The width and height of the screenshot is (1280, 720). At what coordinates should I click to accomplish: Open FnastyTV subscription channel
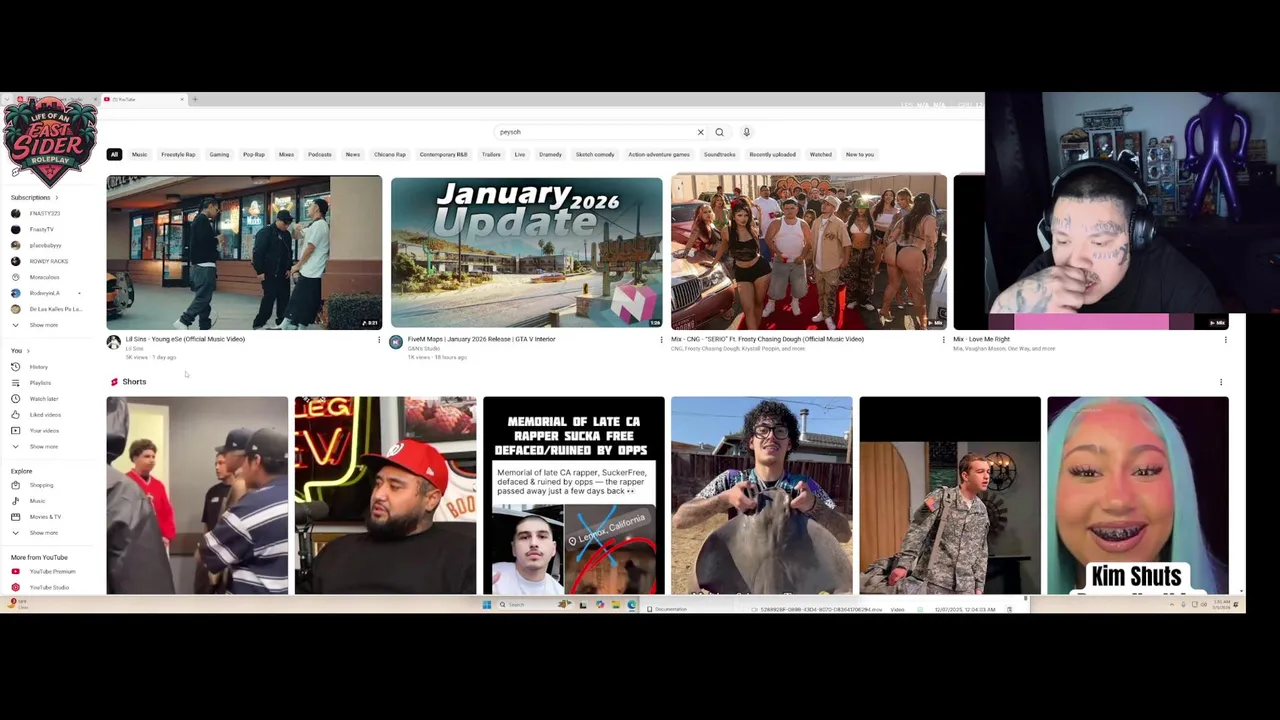(x=41, y=229)
